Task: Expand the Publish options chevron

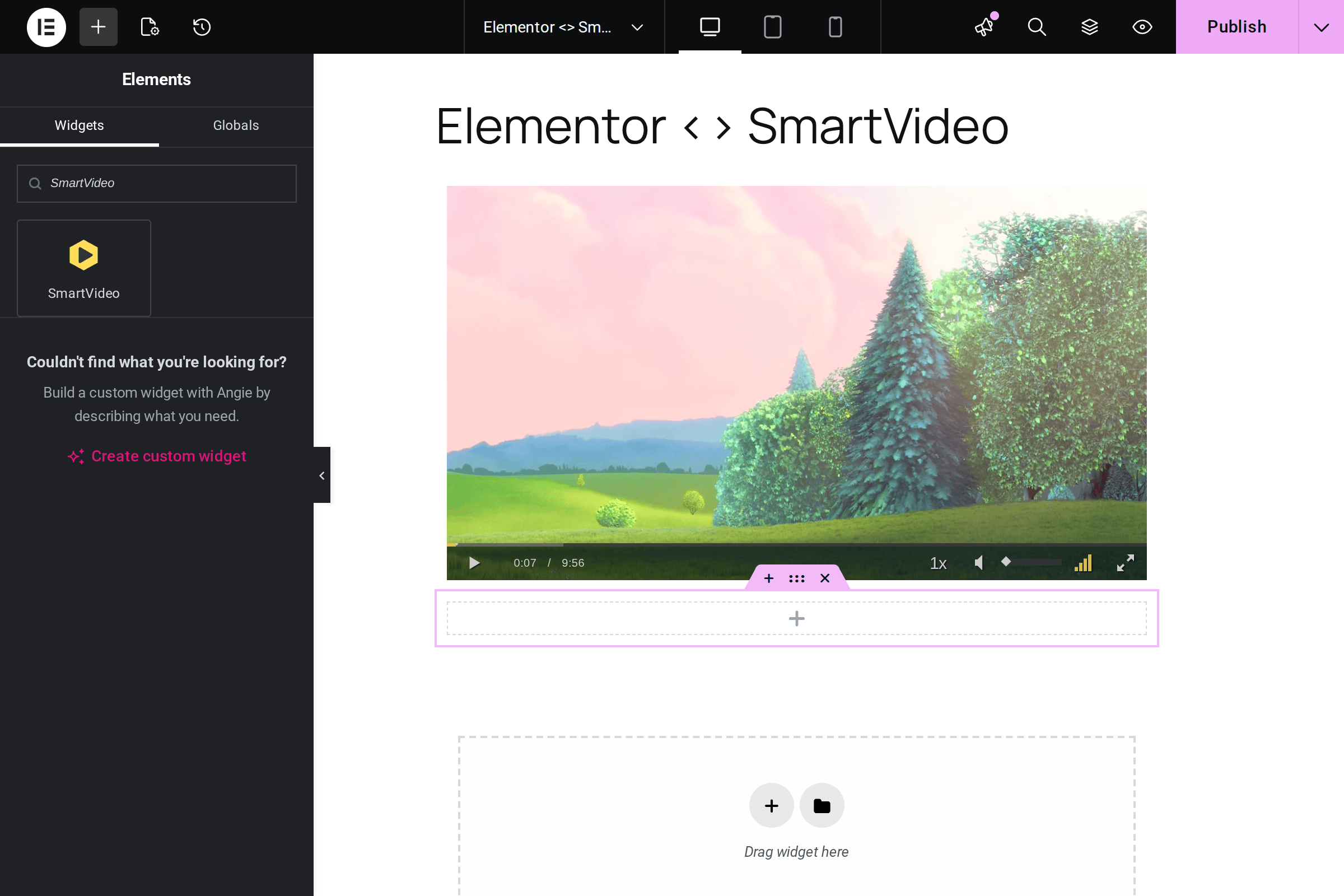Action: pos(1320,27)
